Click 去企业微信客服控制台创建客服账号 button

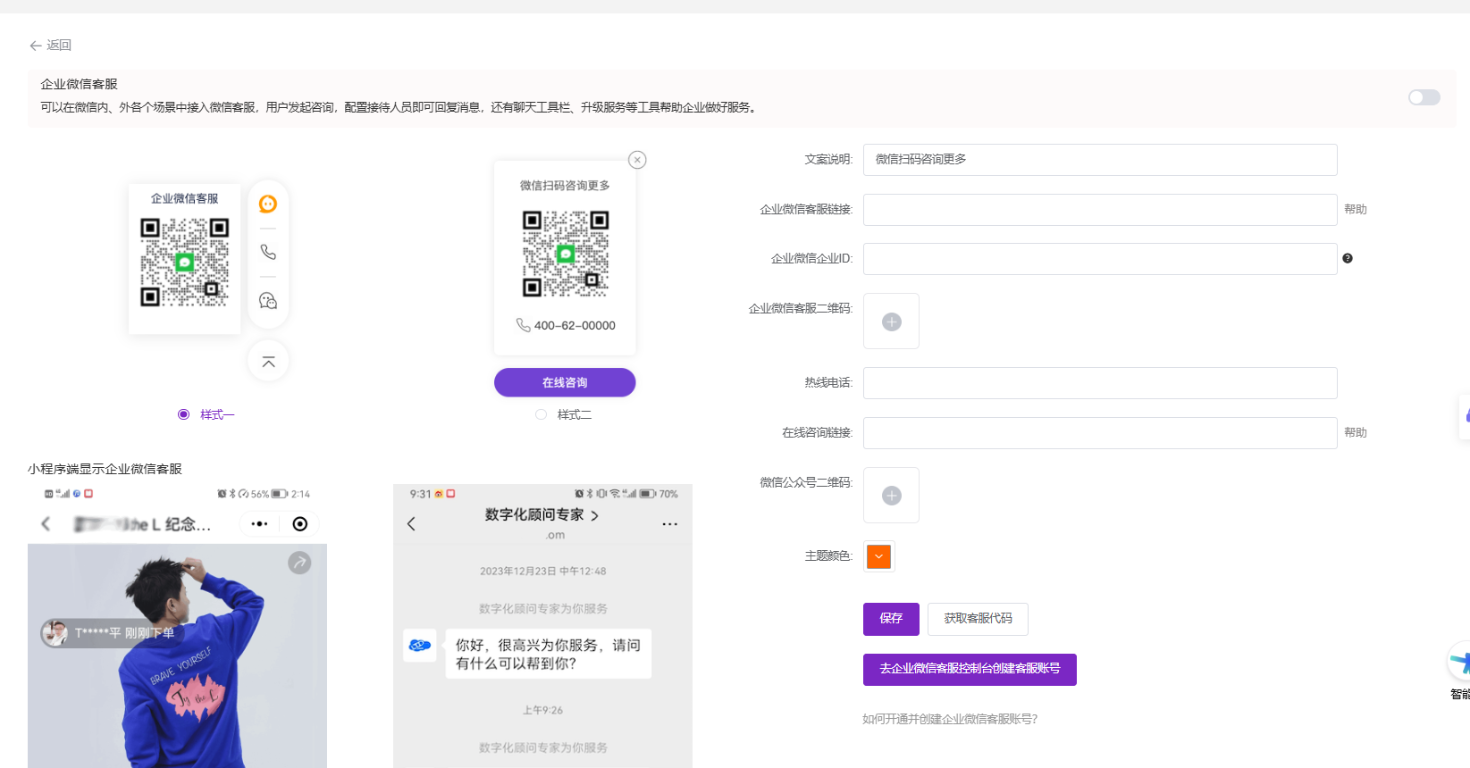(969, 669)
